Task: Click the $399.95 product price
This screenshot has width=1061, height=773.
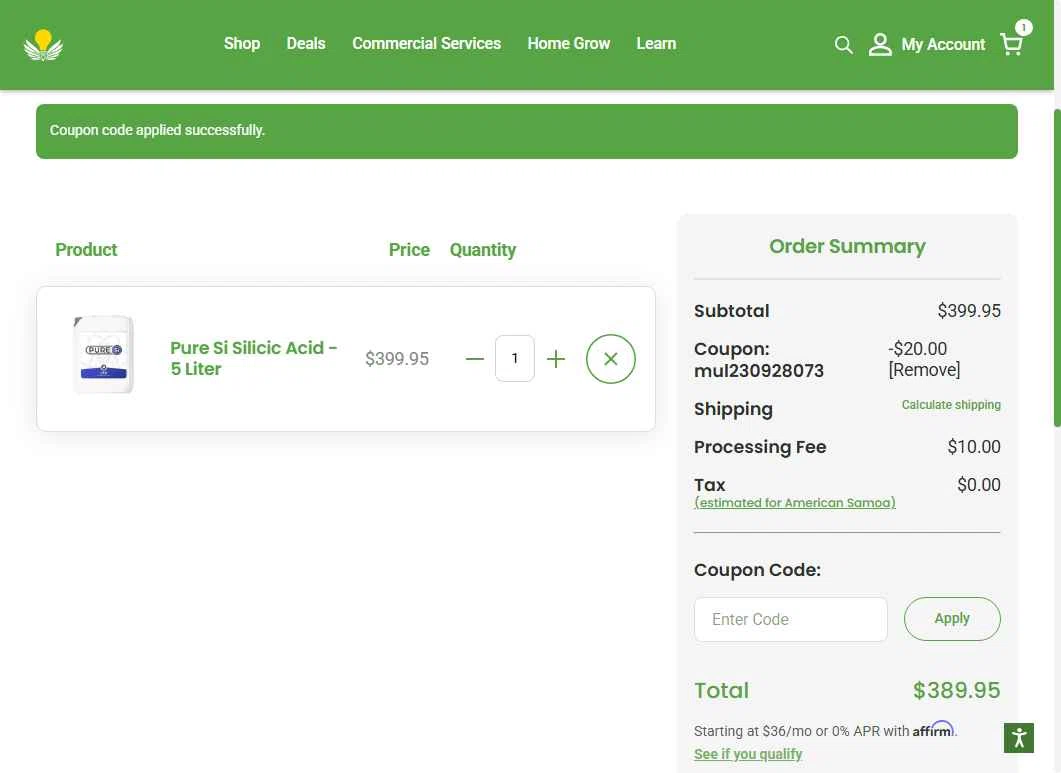Action: point(397,359)
